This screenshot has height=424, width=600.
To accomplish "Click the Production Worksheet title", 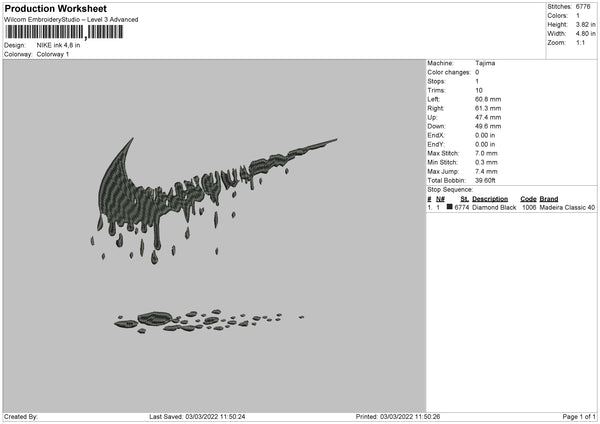I will [55, 8].
